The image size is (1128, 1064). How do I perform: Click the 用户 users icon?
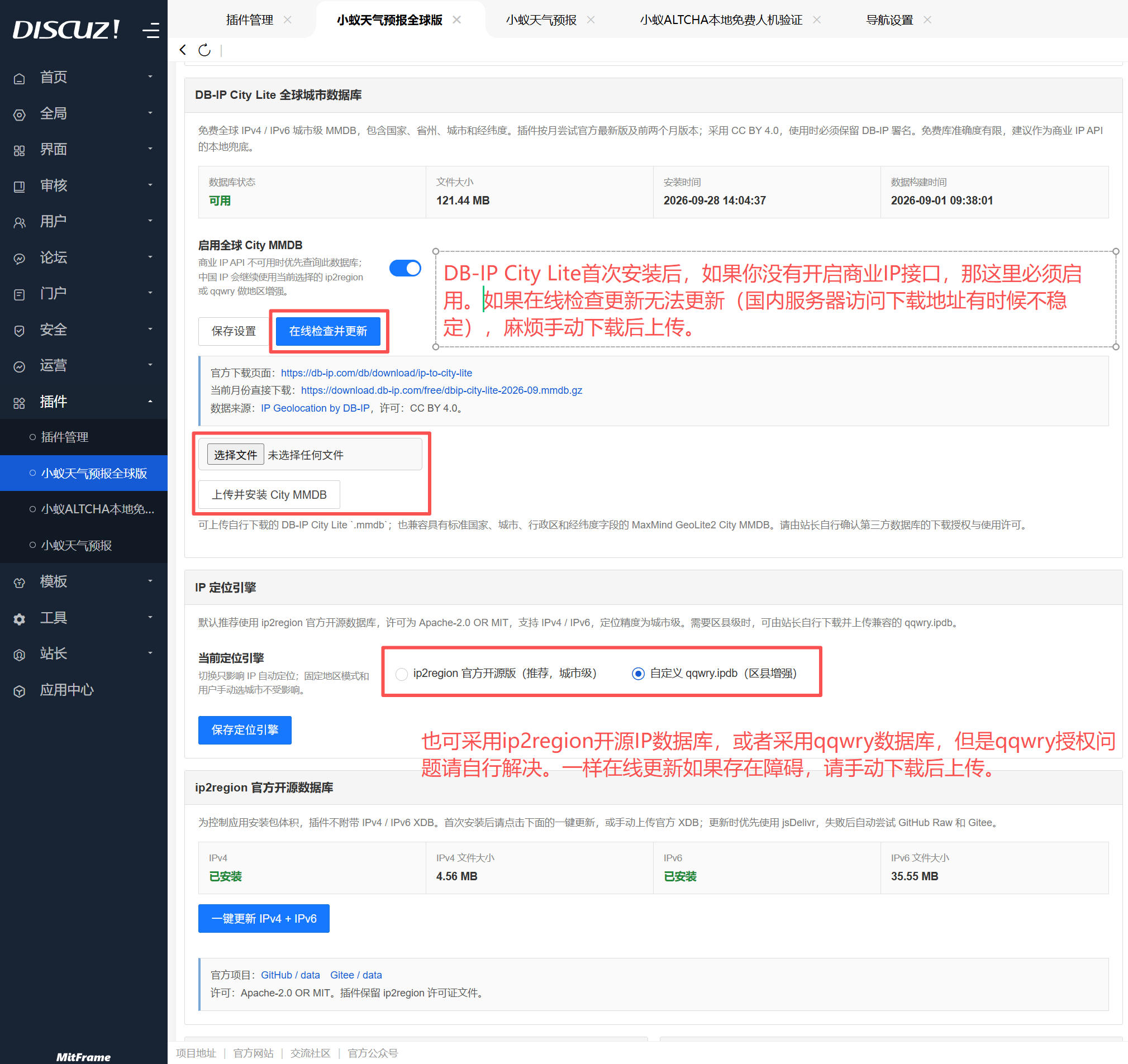click(20, 222)
